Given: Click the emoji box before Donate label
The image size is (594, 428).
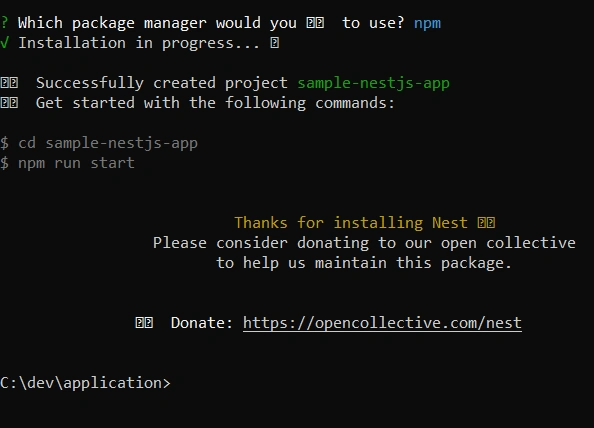Looking at the screenshot, I should click(144, 323).
